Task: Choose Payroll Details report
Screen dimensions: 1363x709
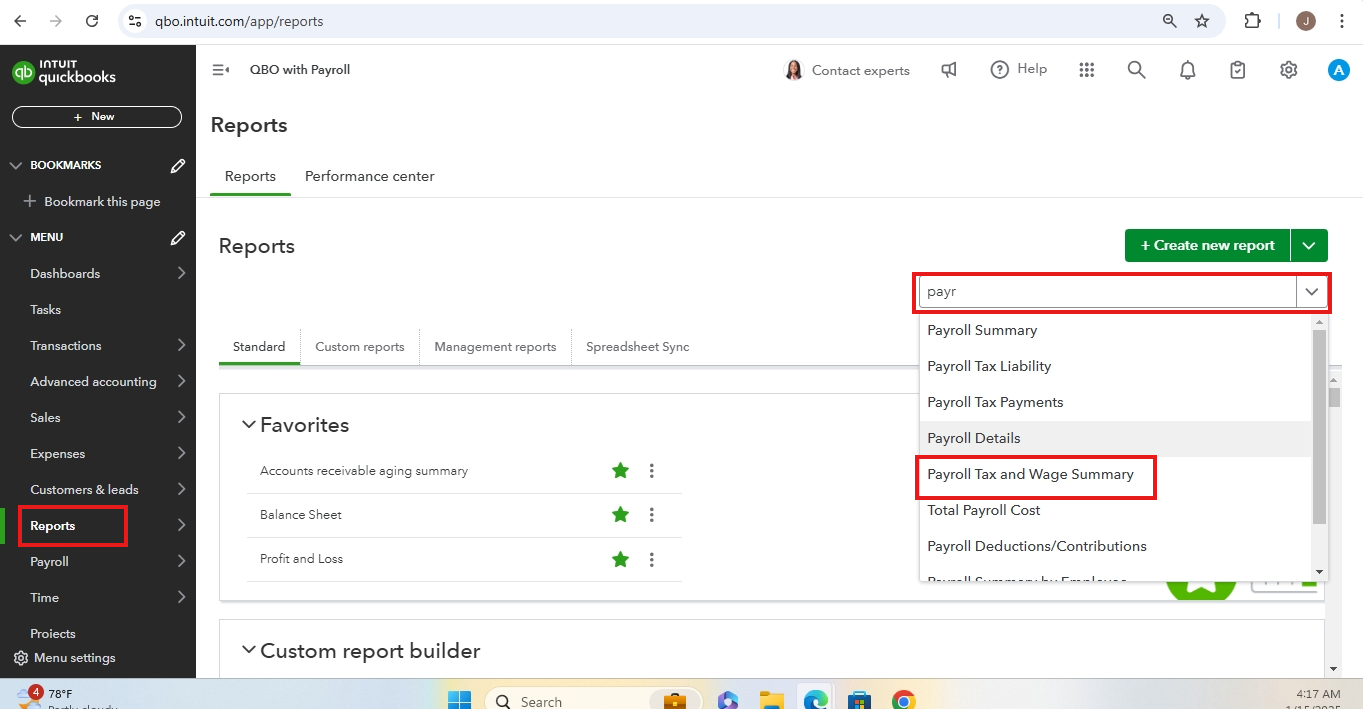Action: coord(1116,438)
